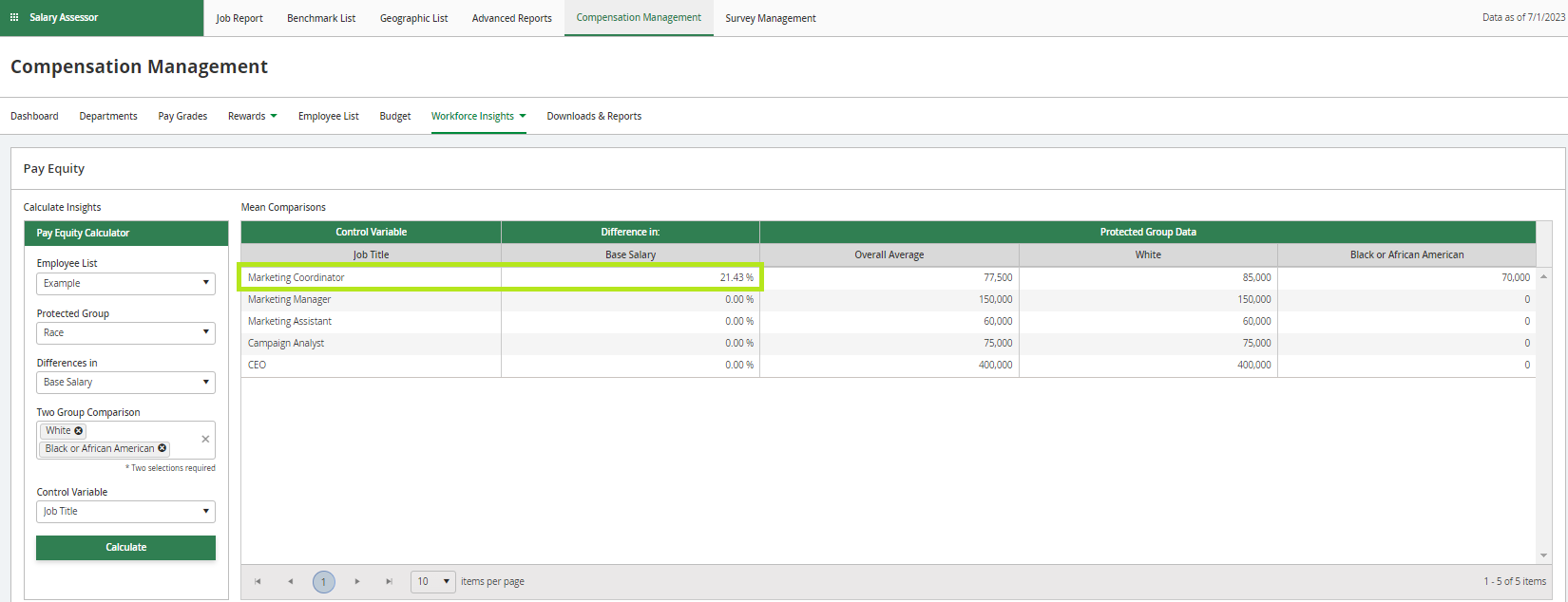Click the Overall Average column header
The image size is (1568, 602).
pos(889,254)
